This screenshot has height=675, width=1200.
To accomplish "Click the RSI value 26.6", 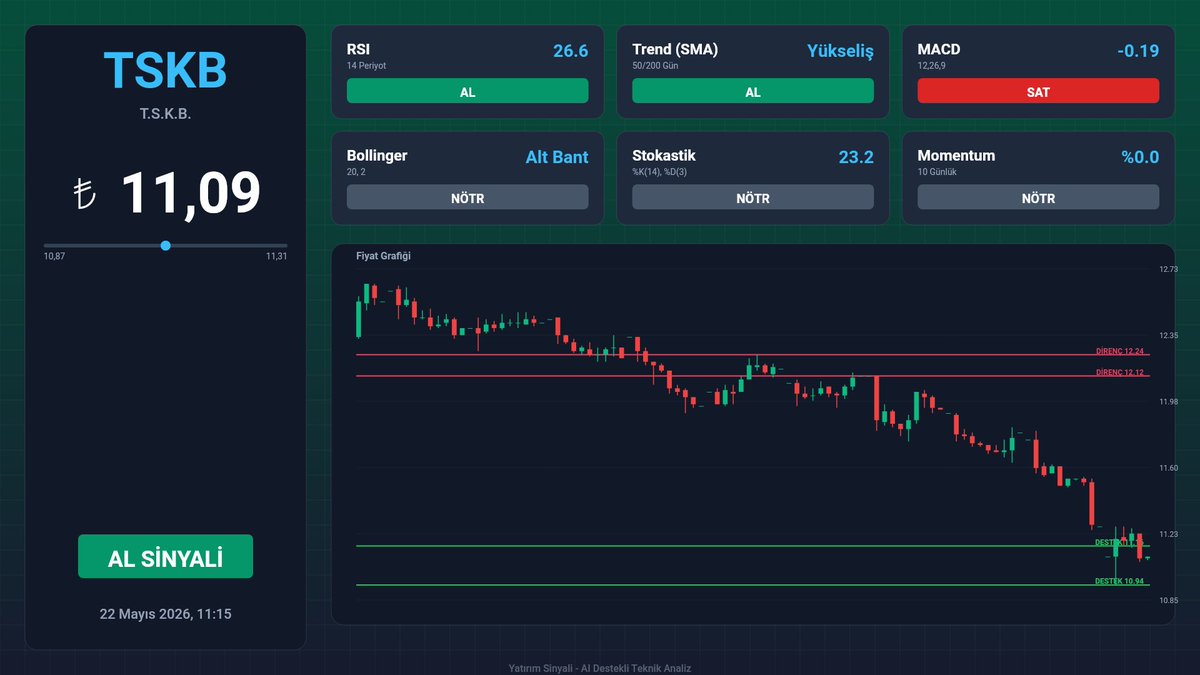I will (x=570, y=50).
